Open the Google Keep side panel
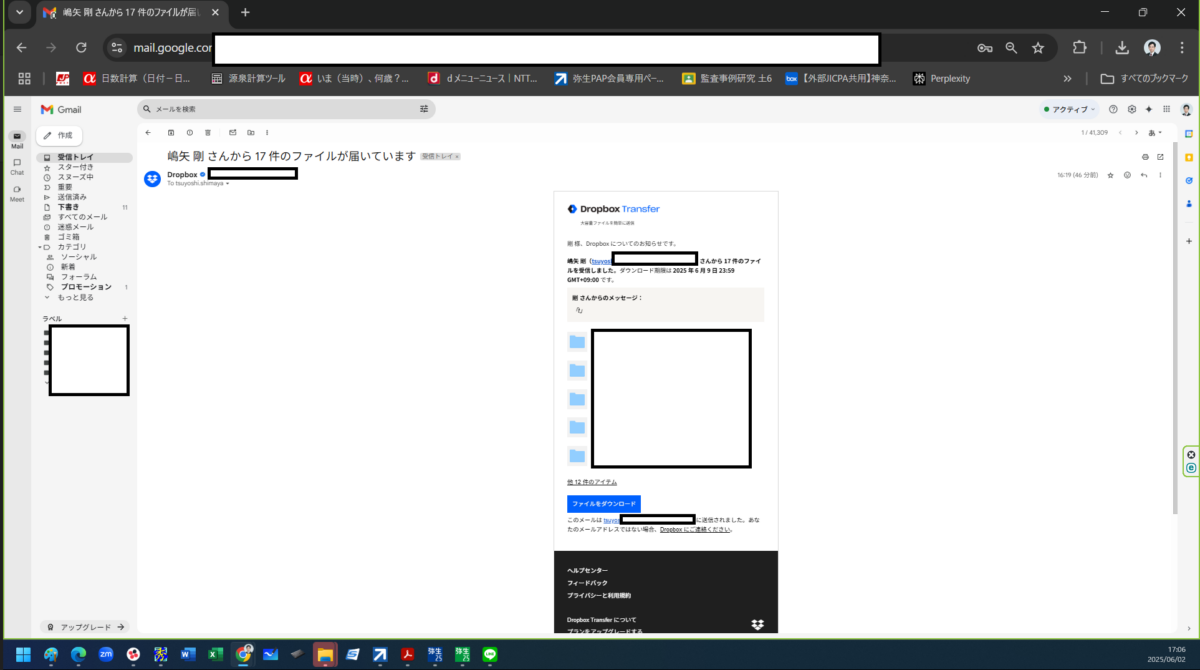 (x=1189, y=157)
